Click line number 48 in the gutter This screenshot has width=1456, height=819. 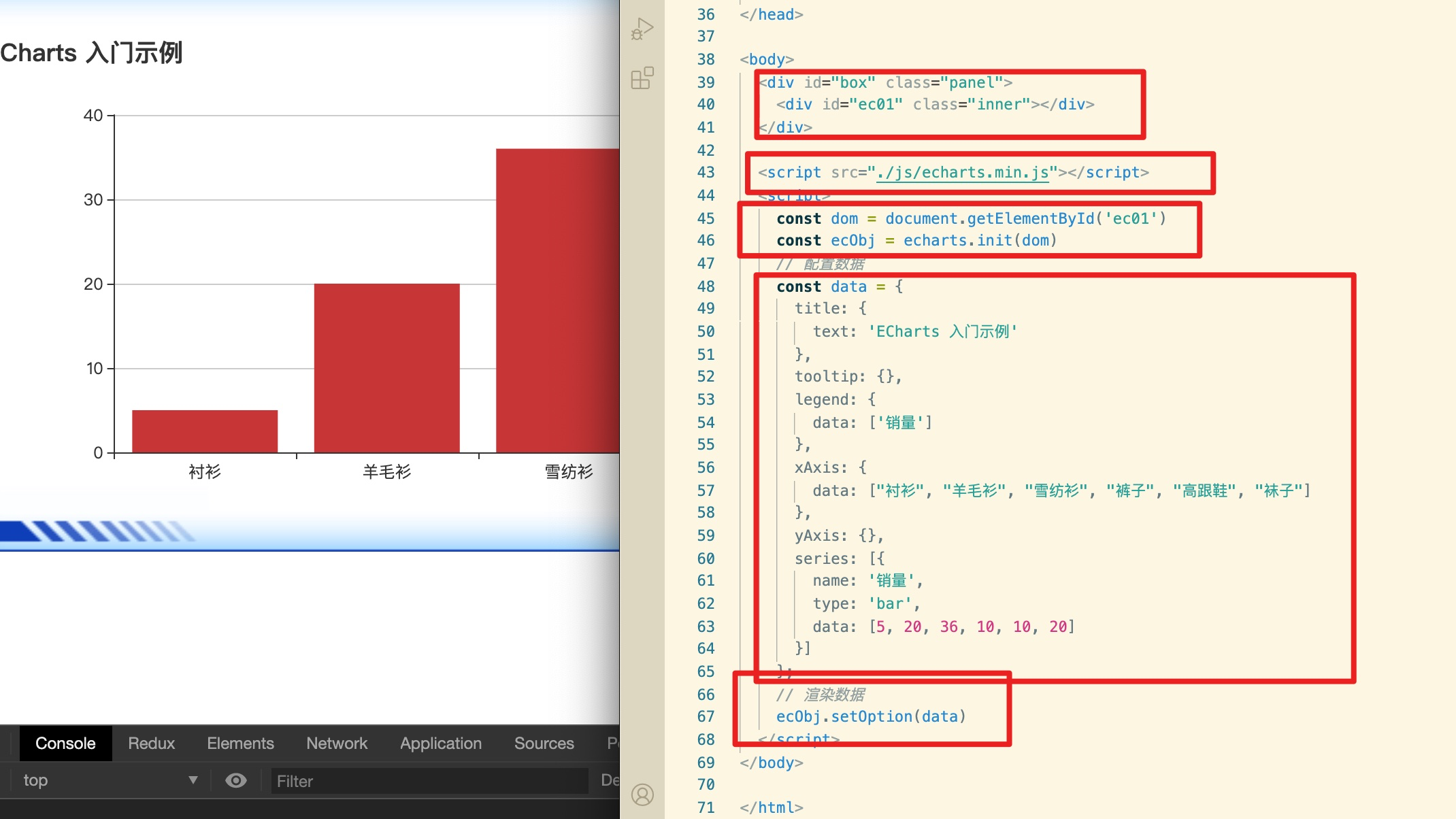[706, 287]
